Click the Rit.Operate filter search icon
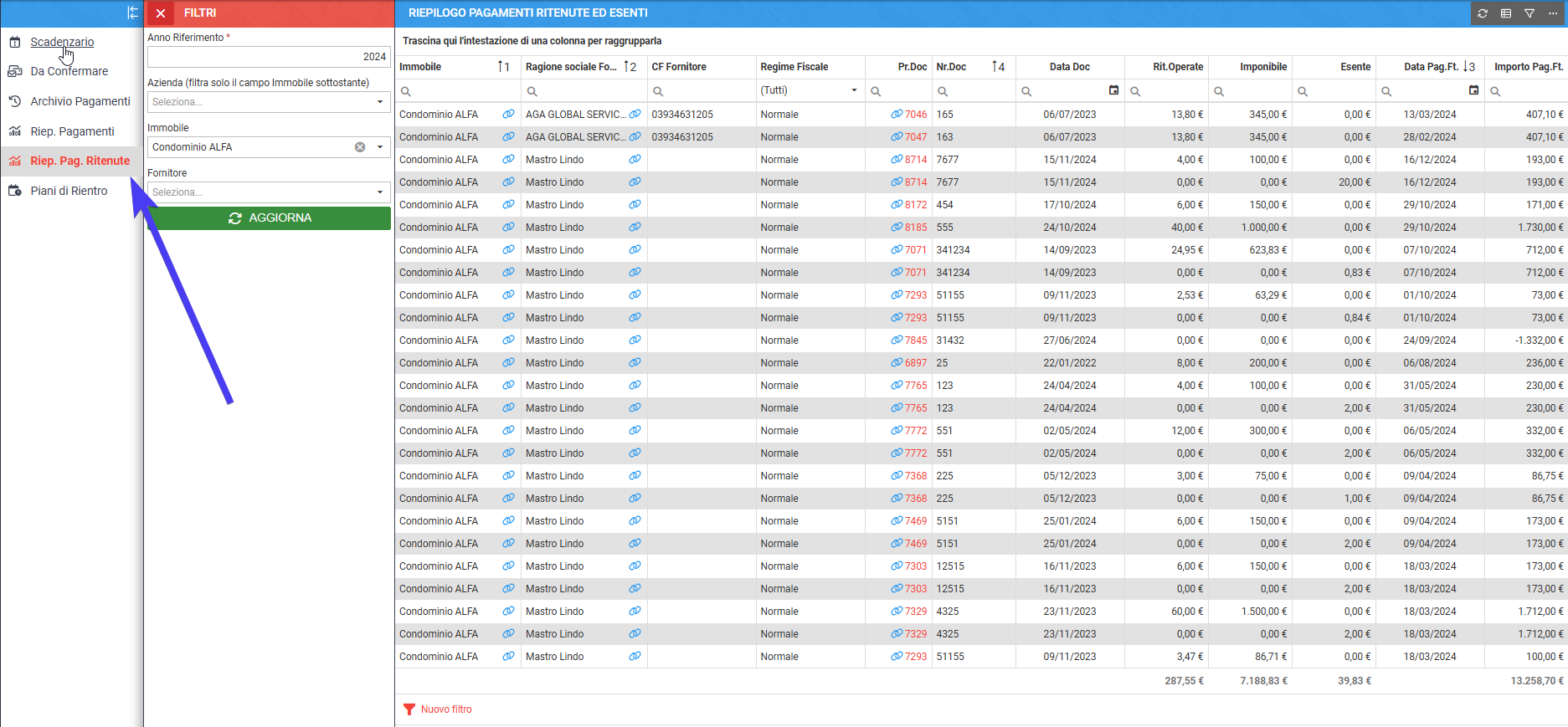The width and height of the screenshot is (1568, 727). [1135, 91]
